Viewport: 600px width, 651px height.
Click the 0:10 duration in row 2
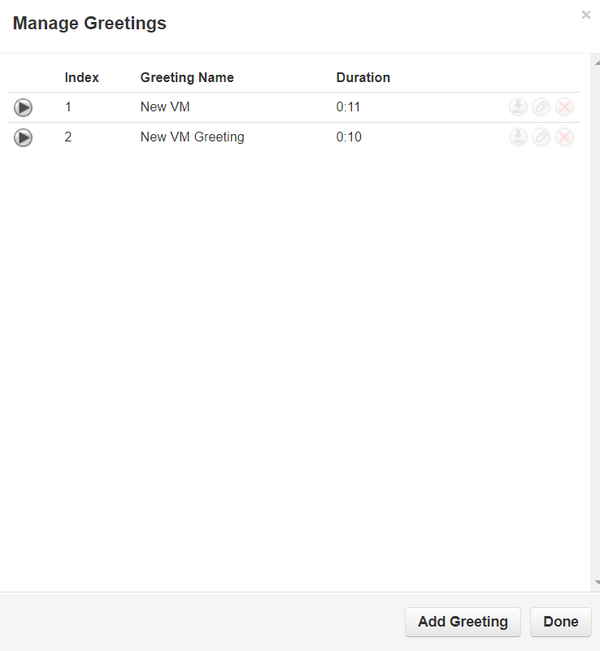[x=348, y=137]
